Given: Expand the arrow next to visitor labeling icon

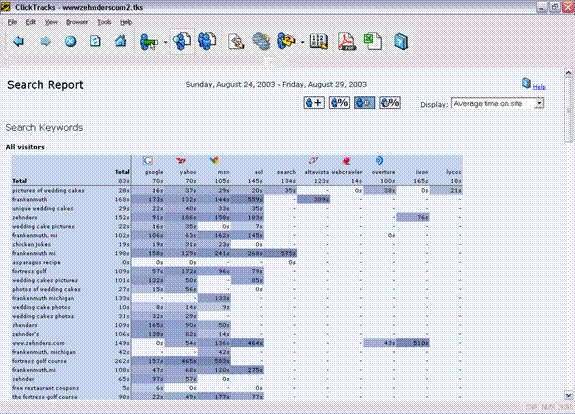Looking at the screenshot, I should pyautogui.click(x=165, y=42).
